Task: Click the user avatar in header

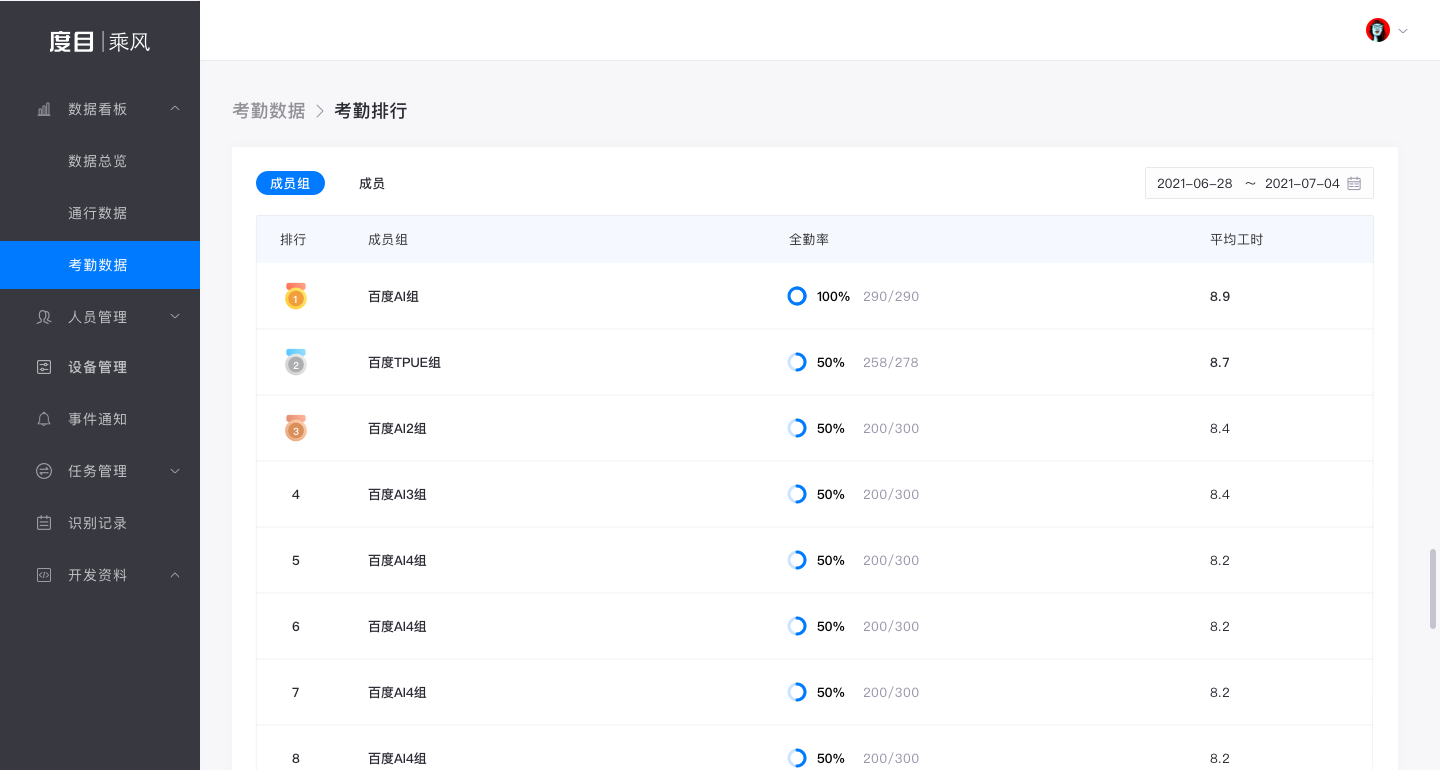Action: 1378,30
